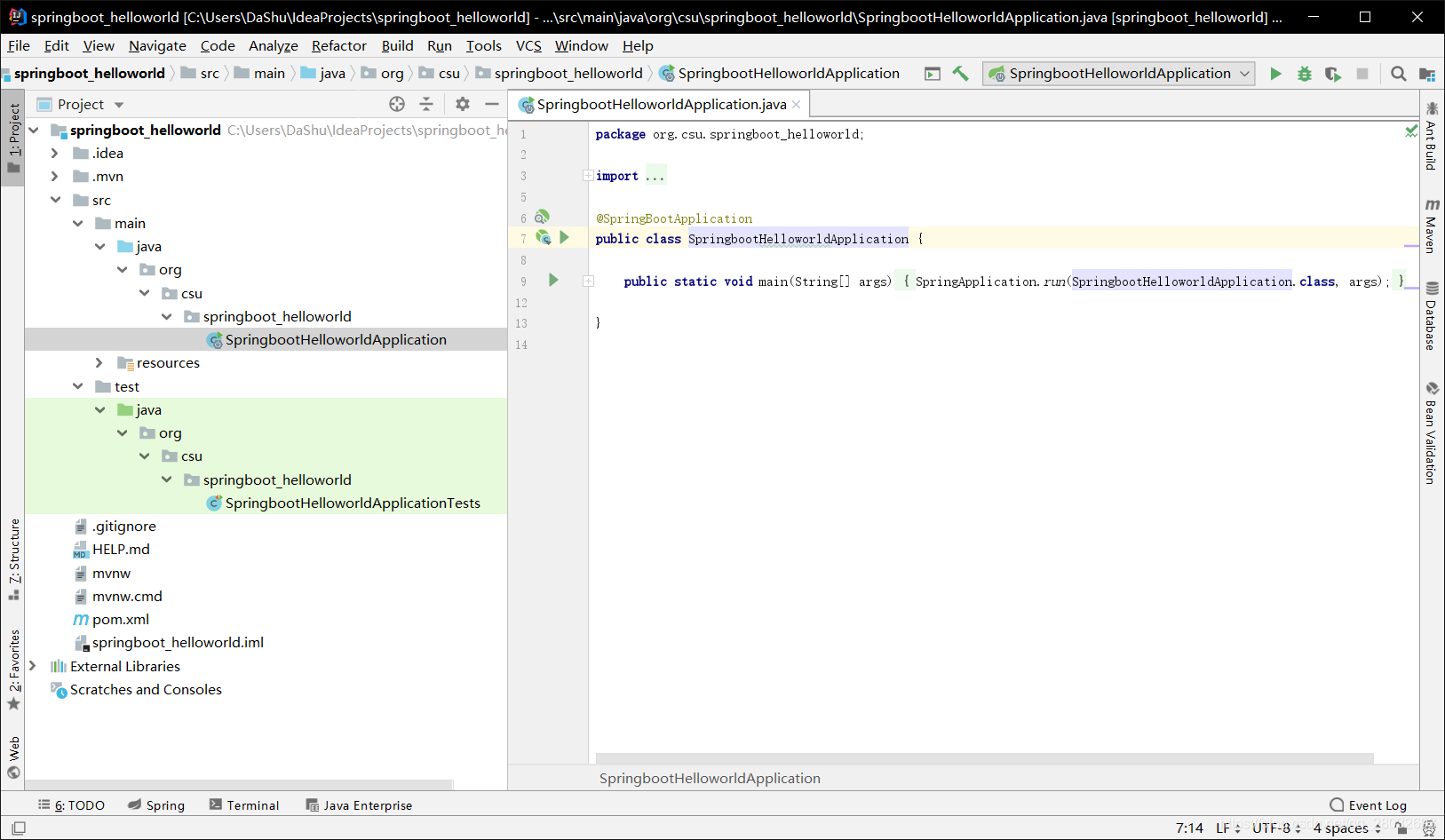Expand External Libraries node

point(32,666)
